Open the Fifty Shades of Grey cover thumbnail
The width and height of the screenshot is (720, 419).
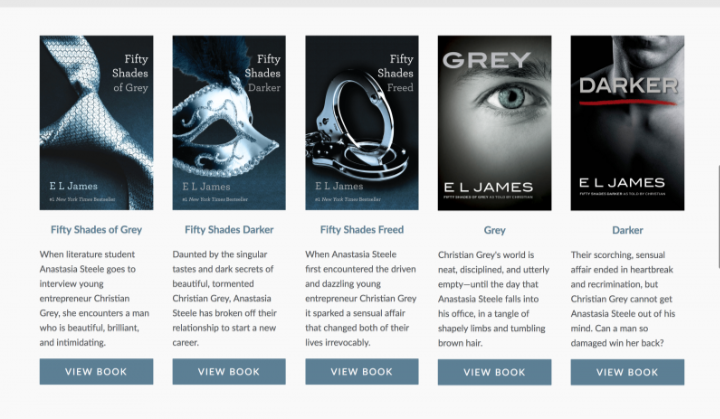pyautogui.click(x=96, y=123)
